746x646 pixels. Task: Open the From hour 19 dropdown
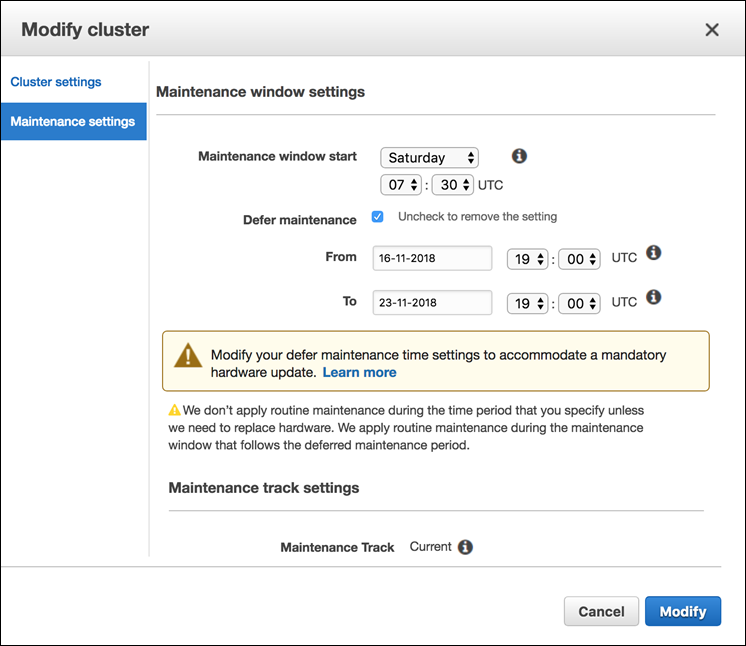click(527, 258)
